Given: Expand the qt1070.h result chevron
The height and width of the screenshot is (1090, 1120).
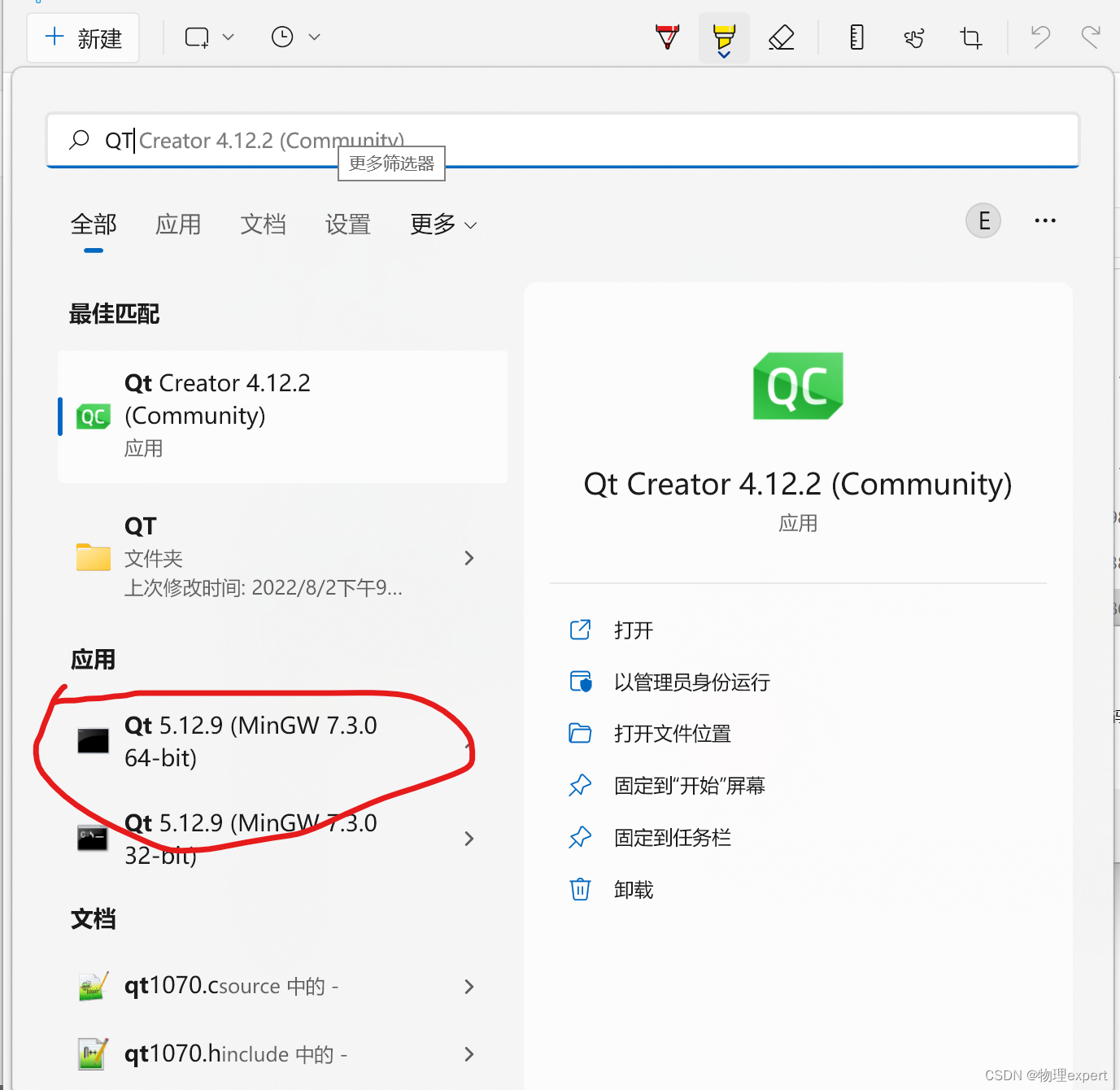Looking at the screenshot, I should coord(468,1054).
